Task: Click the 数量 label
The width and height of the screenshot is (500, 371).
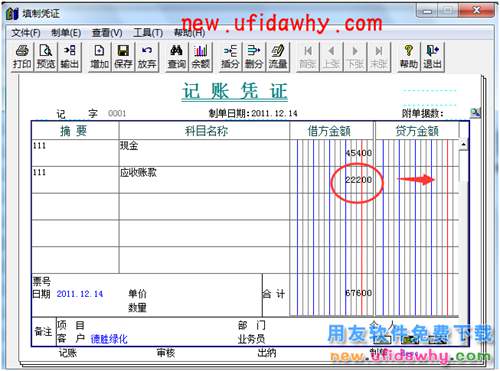Action: tap(137, 307)
